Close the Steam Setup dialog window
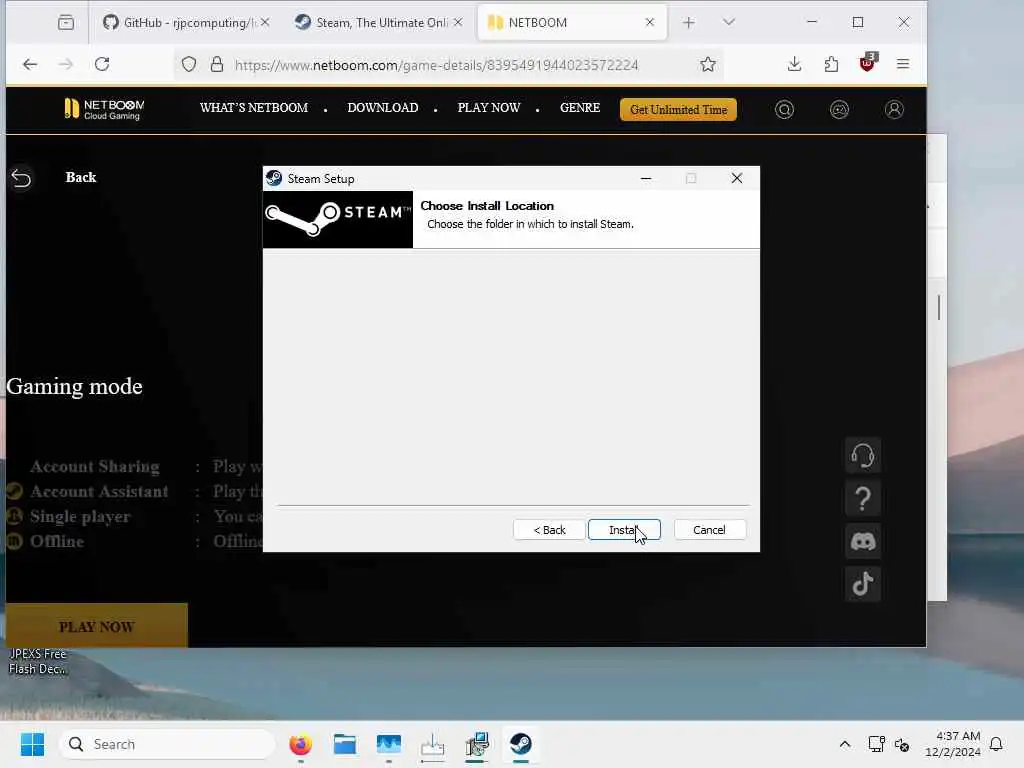Screen dimensions: 1024x768 737,178
